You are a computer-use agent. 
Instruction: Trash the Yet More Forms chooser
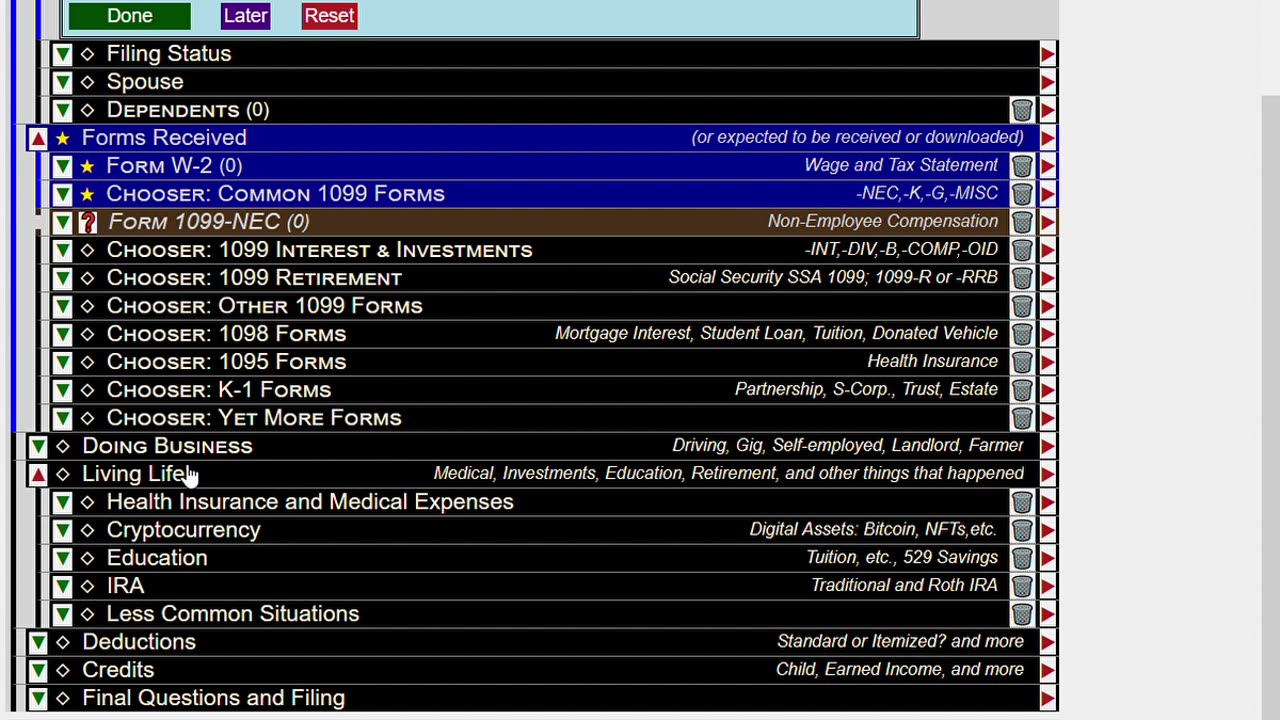point(1021,418)
